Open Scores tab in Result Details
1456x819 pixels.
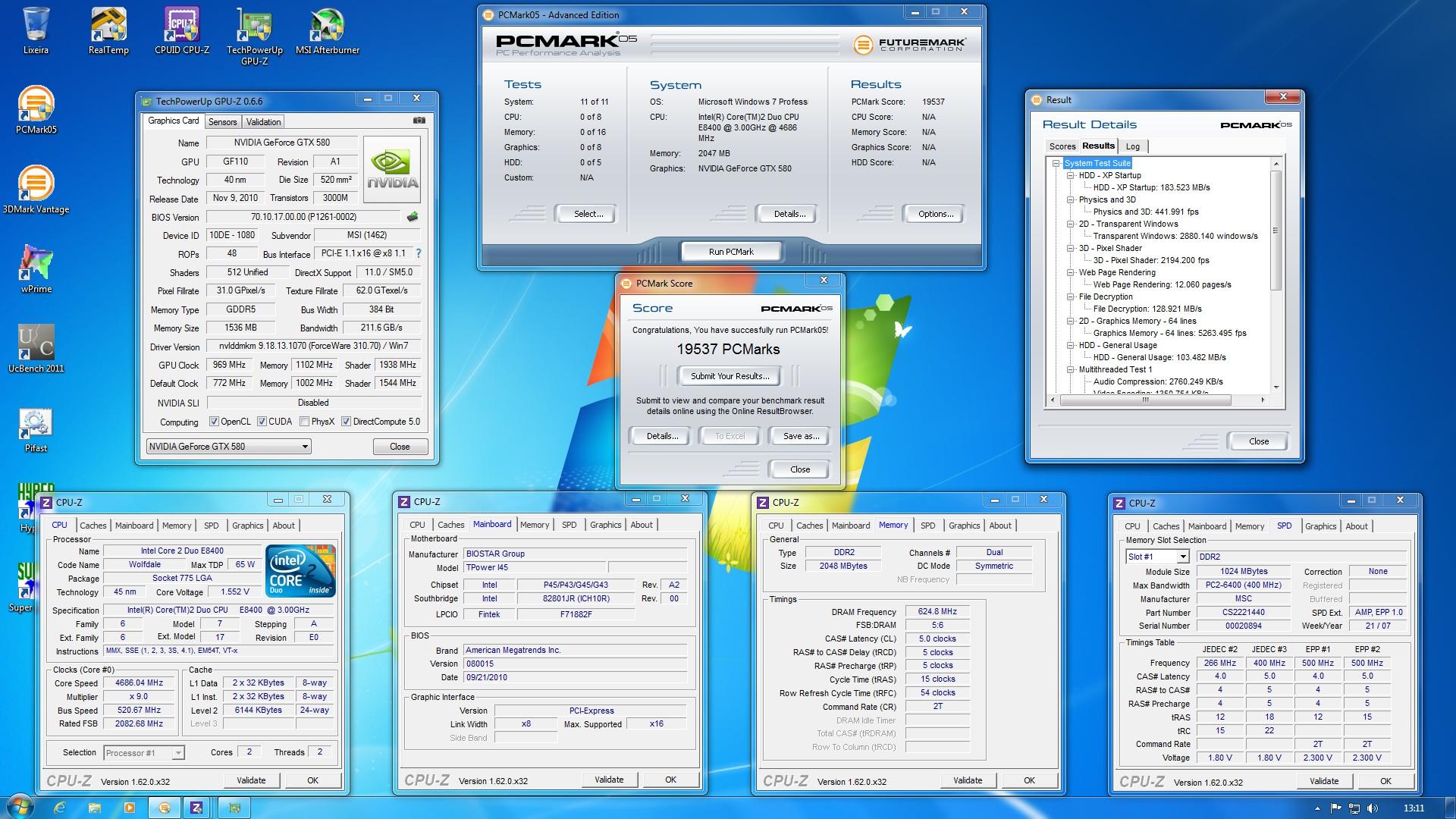(1062, 146)
